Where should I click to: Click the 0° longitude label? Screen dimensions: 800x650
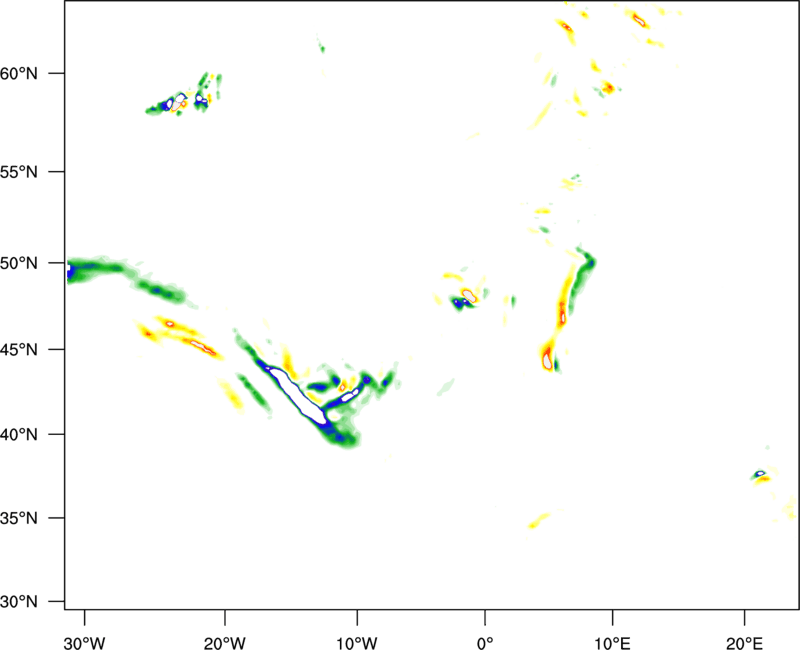[485, 643]
